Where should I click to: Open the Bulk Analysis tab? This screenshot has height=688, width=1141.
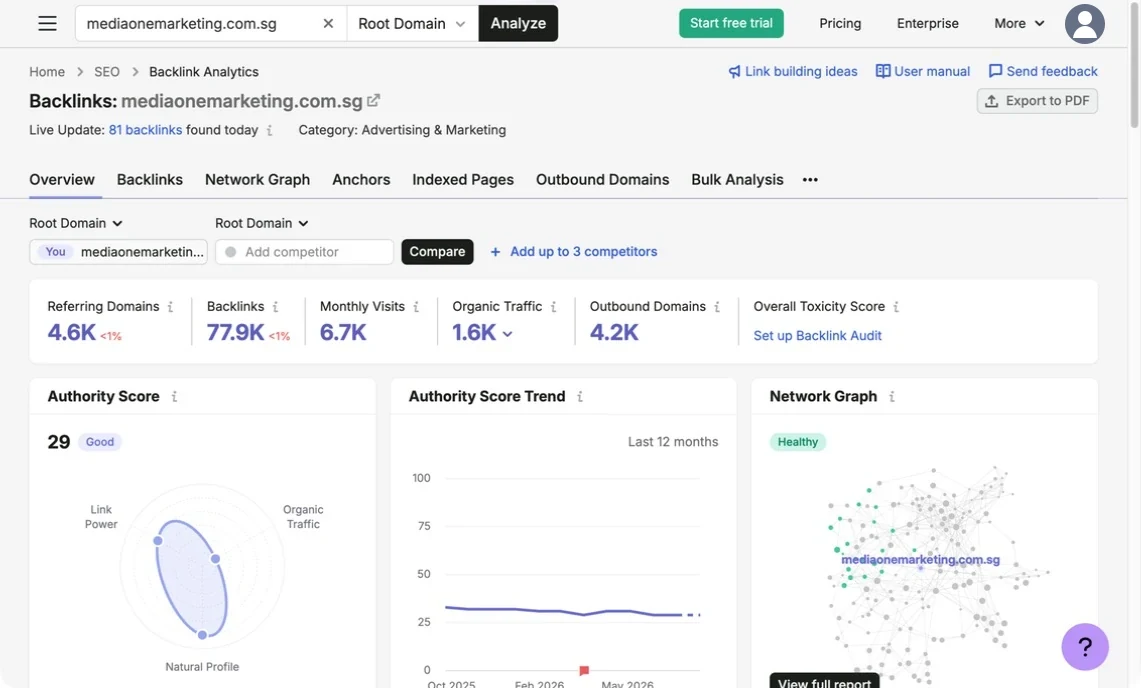[737, 180]
